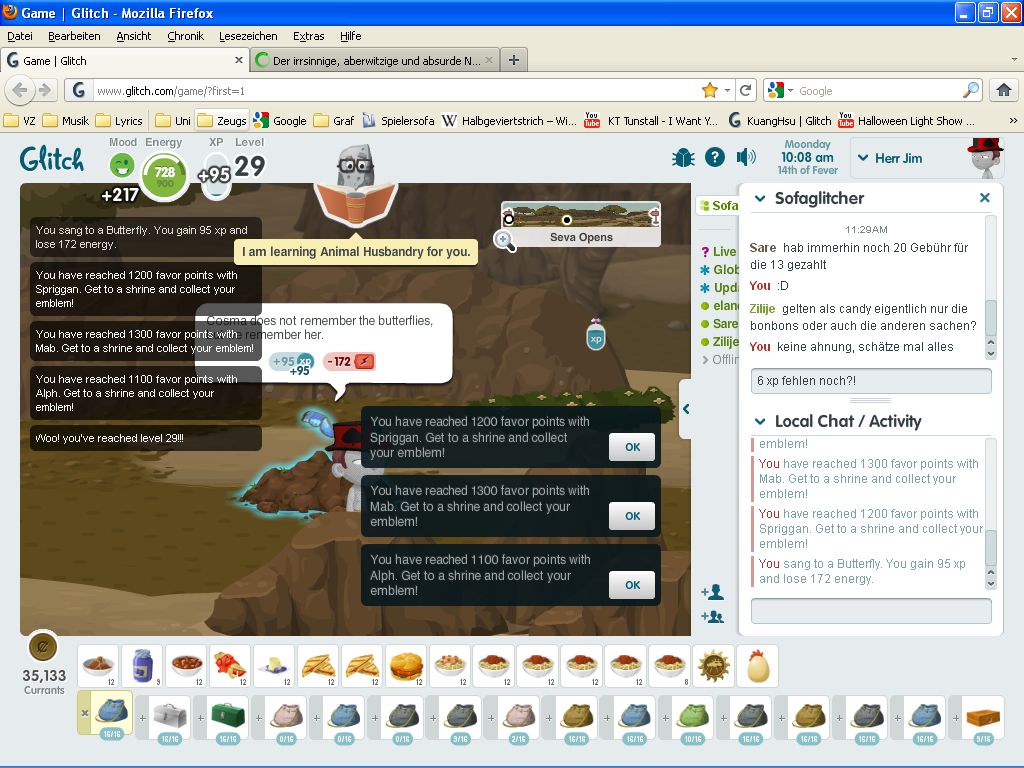The height and width of the screenshot is (768, 1024).
Task: Open the help question mark icon
Action: click(x=714, y=157)
